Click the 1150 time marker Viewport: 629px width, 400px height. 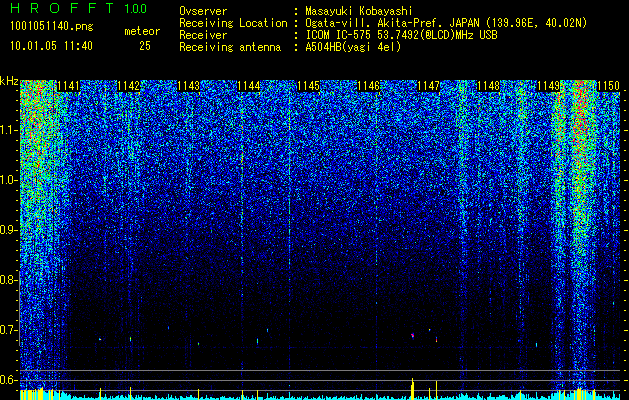click(608, 86)
